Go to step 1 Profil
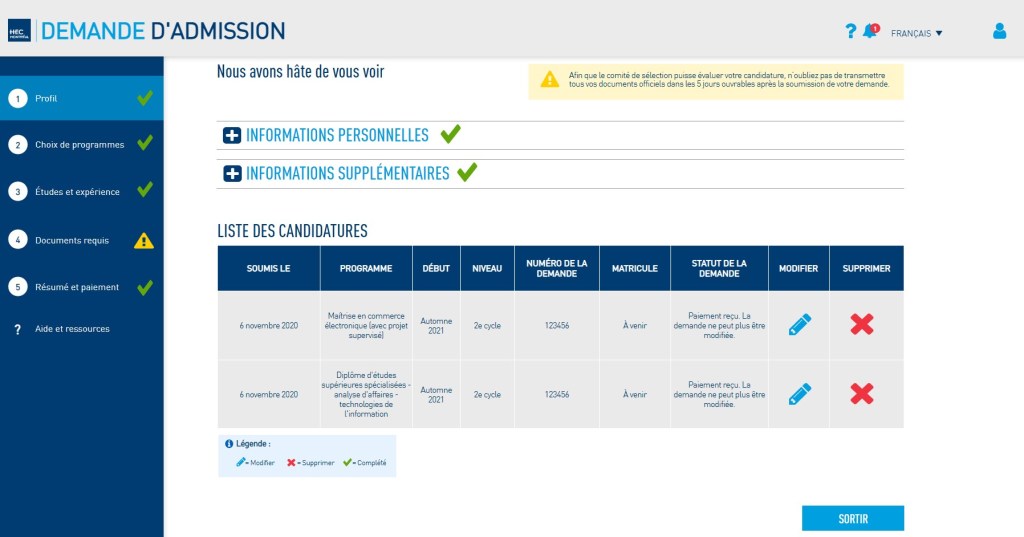Screen dimensions: 1024x537 pos(46,98)
